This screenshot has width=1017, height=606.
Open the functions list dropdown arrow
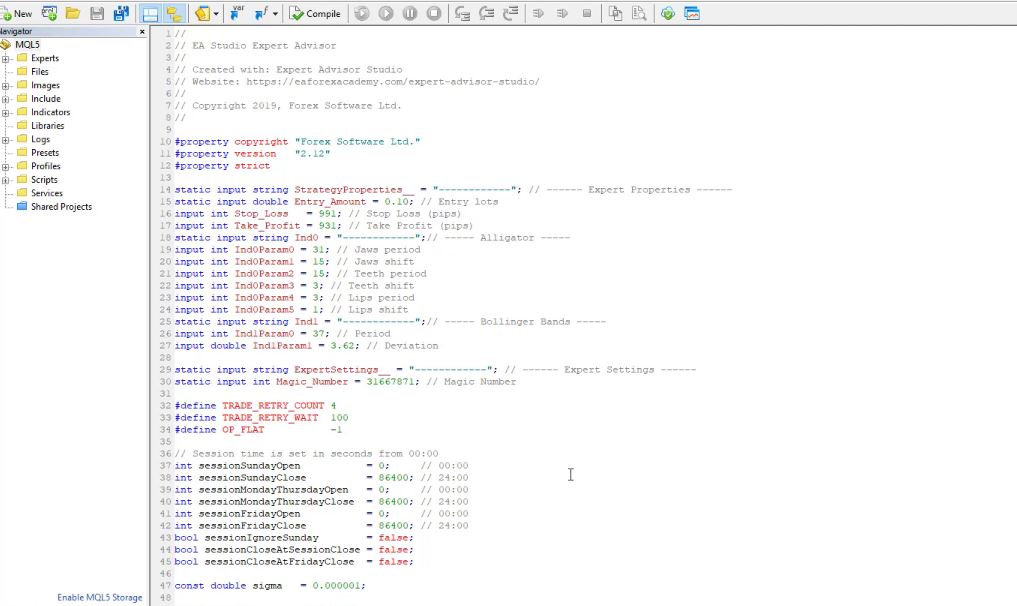[x=275, y=14]
